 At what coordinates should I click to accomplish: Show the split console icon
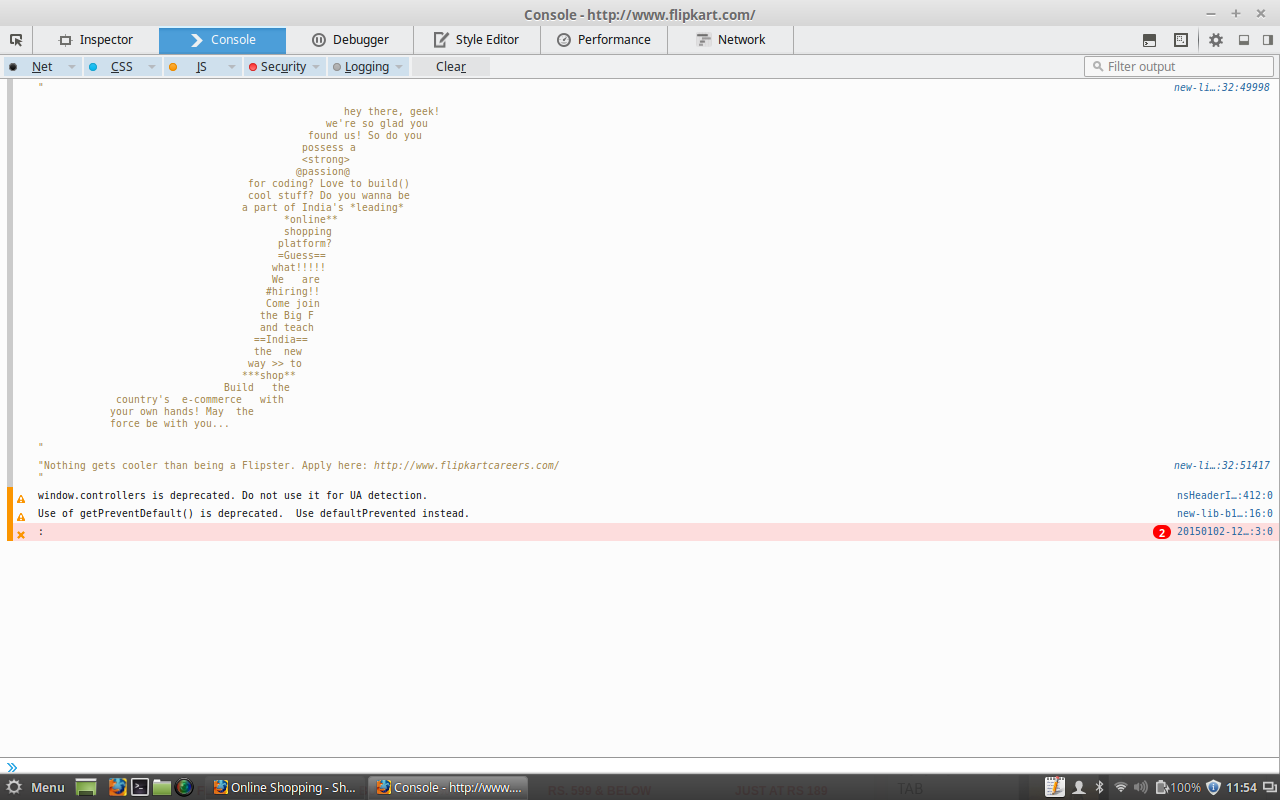point(1150,40)
